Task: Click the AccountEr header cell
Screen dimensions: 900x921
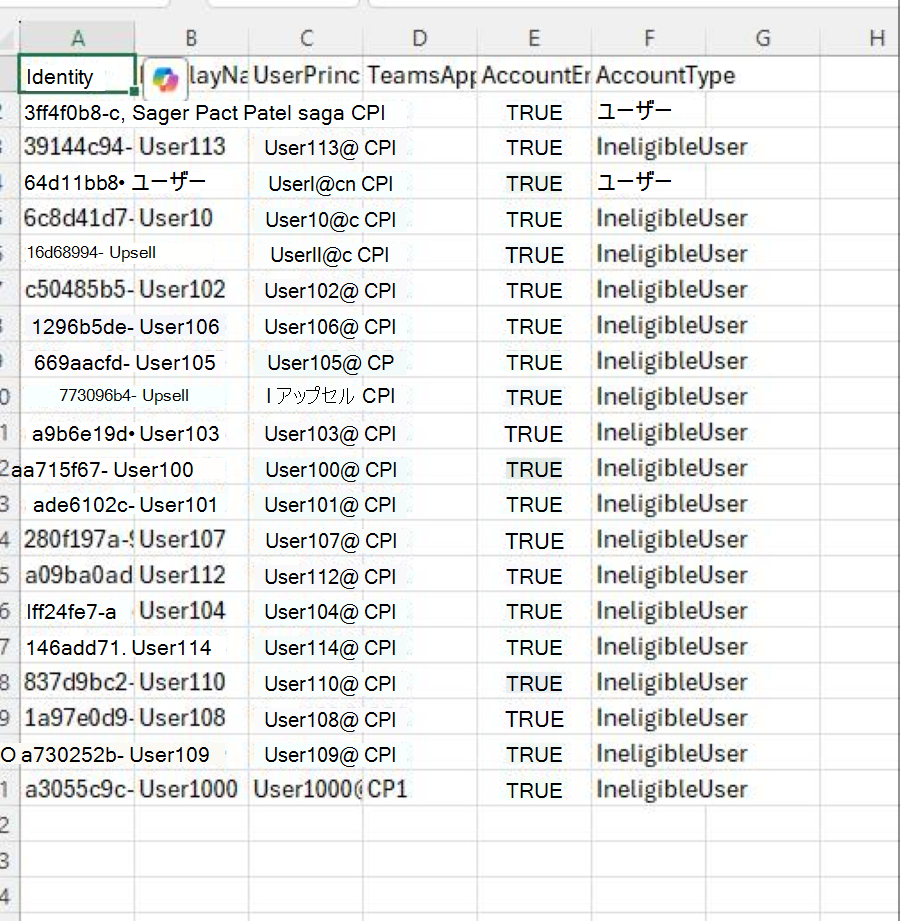Action: tap(534, 75)
